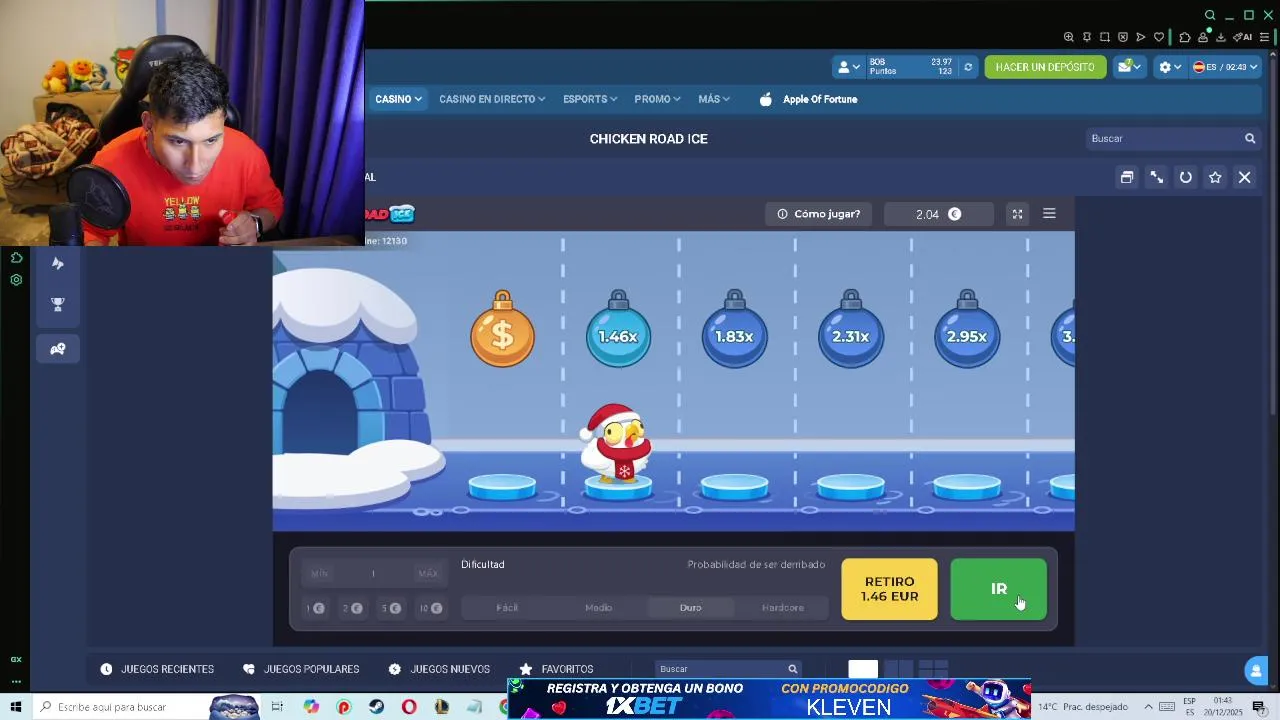The image size is (1280, 720).
Task: Click the 1.83x multiplier ornament
Action: [x=734, y=330]
